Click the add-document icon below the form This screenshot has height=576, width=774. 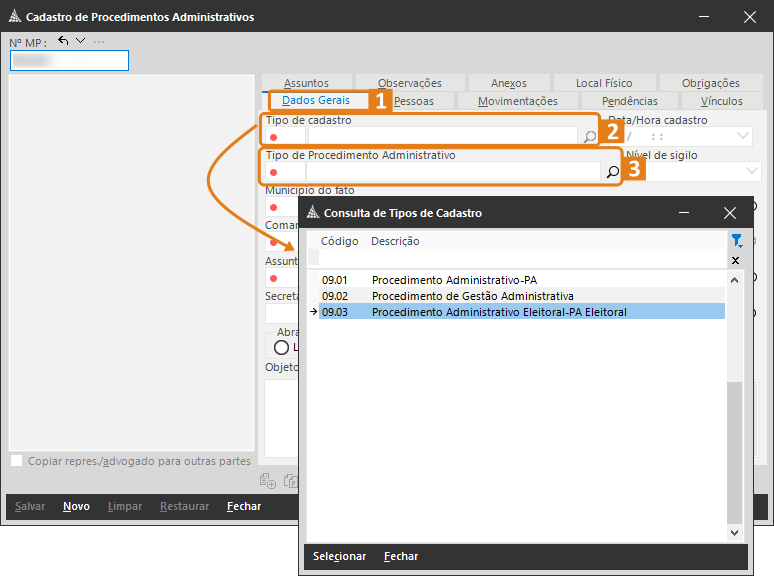click(268, 481)
